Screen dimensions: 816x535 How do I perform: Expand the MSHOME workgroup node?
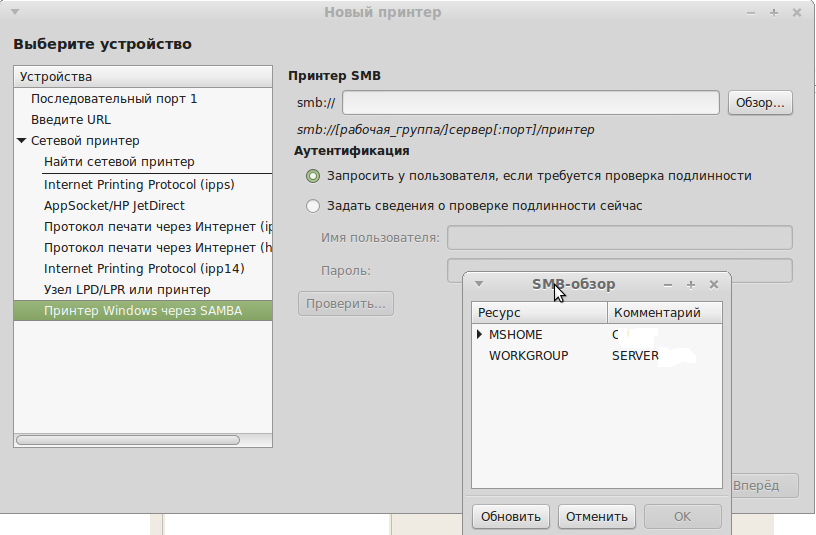click(480, 335)
